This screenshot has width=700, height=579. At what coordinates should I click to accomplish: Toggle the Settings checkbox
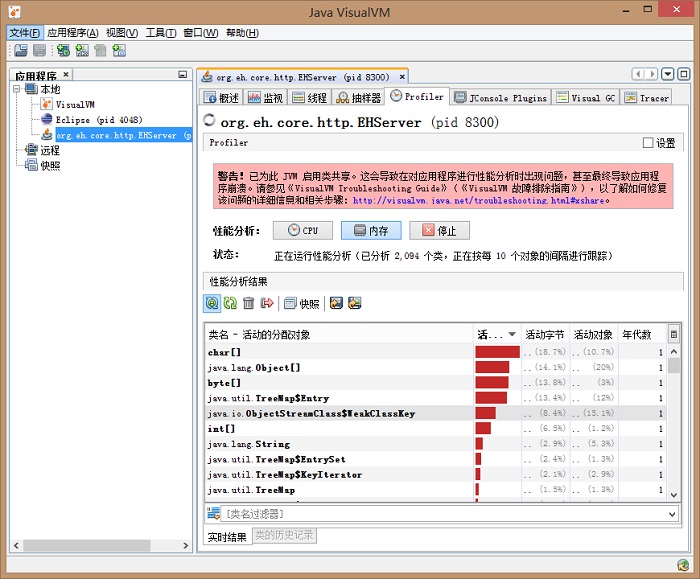coord(648,142)
